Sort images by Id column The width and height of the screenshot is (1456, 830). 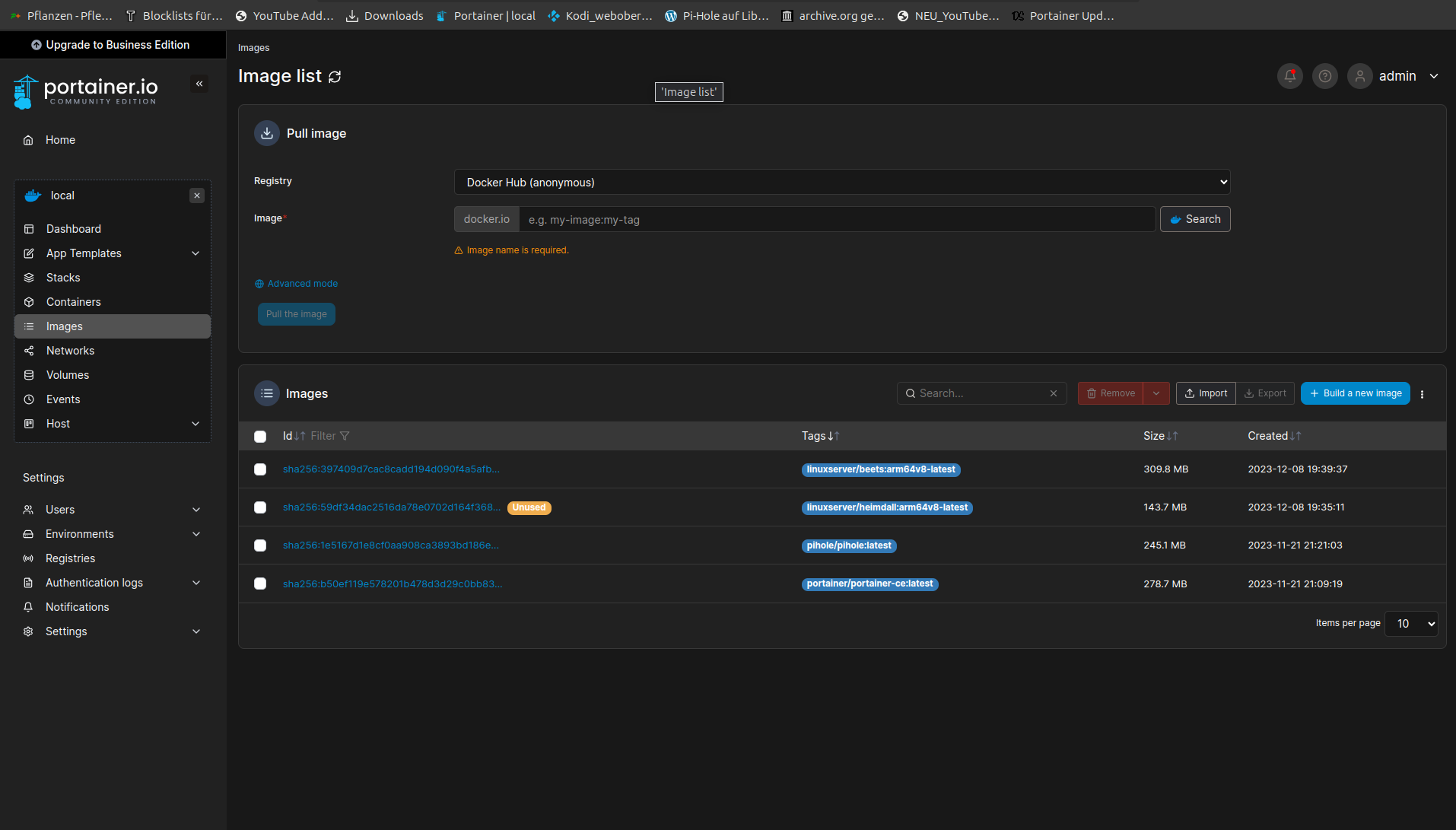(294, 436)
